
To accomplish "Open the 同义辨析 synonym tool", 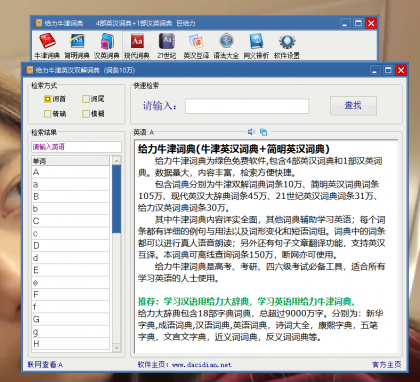I will click(x=256, y=46).
